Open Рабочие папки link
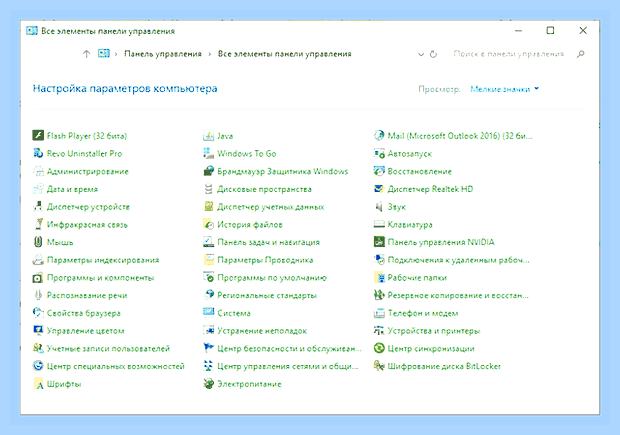 click(x=417, y=278)
